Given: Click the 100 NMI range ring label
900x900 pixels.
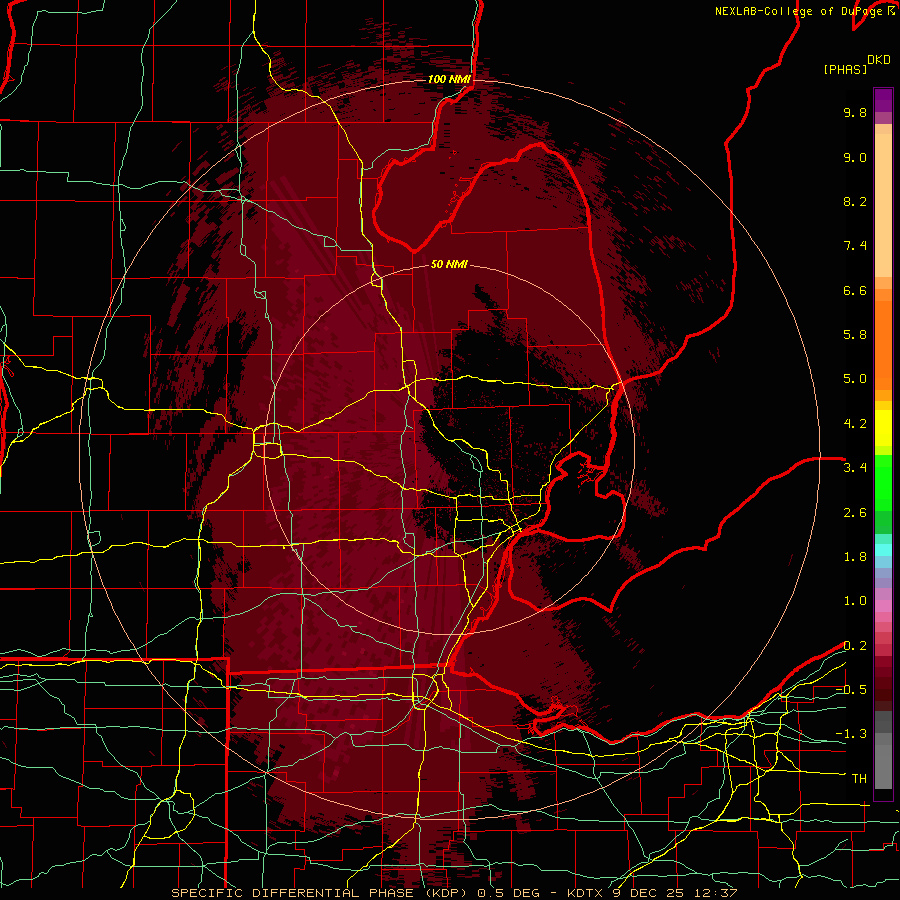Looking at the screenshot, I should [449, 79].
